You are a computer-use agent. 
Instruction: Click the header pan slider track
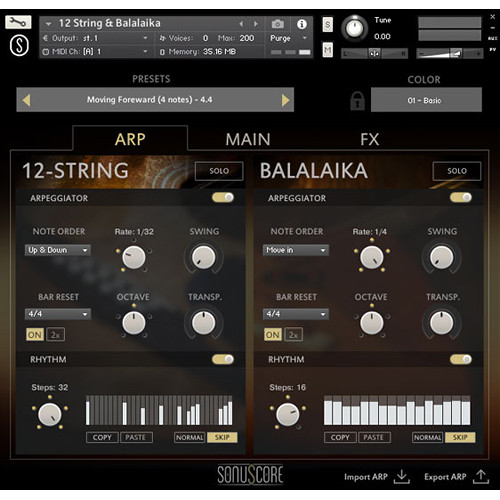coord(374,53)
